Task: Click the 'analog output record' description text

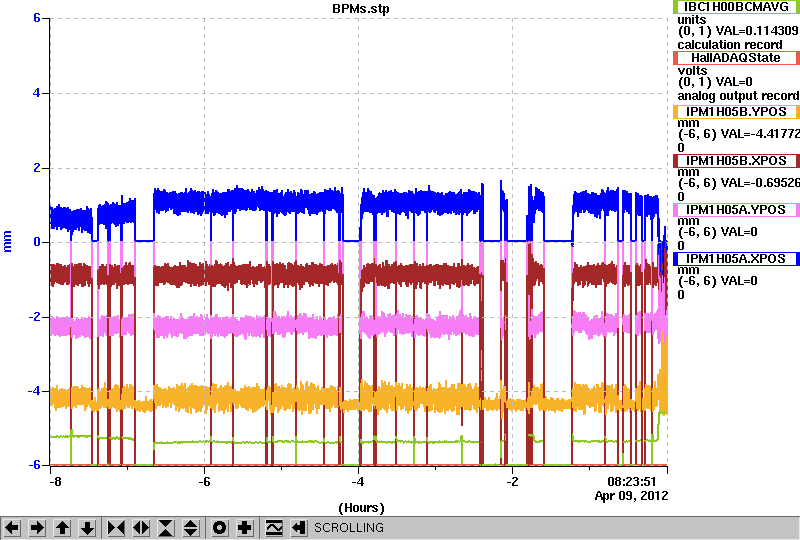Action: pos(738,96)
